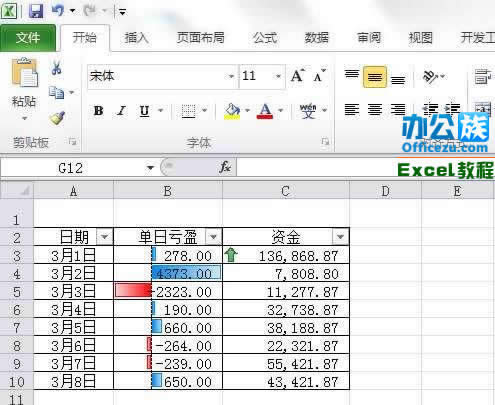Screen dimensions: 495x405
Task: Switch to the 页面布局 tab
Action: (200, 37)
